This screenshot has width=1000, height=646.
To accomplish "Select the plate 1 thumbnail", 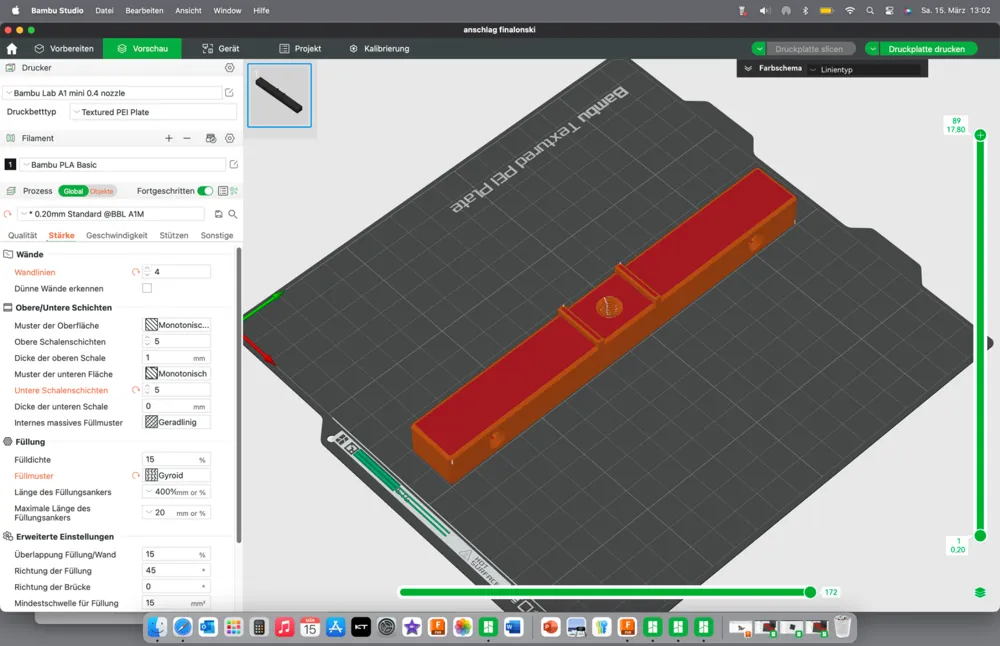I will (279, 95).
